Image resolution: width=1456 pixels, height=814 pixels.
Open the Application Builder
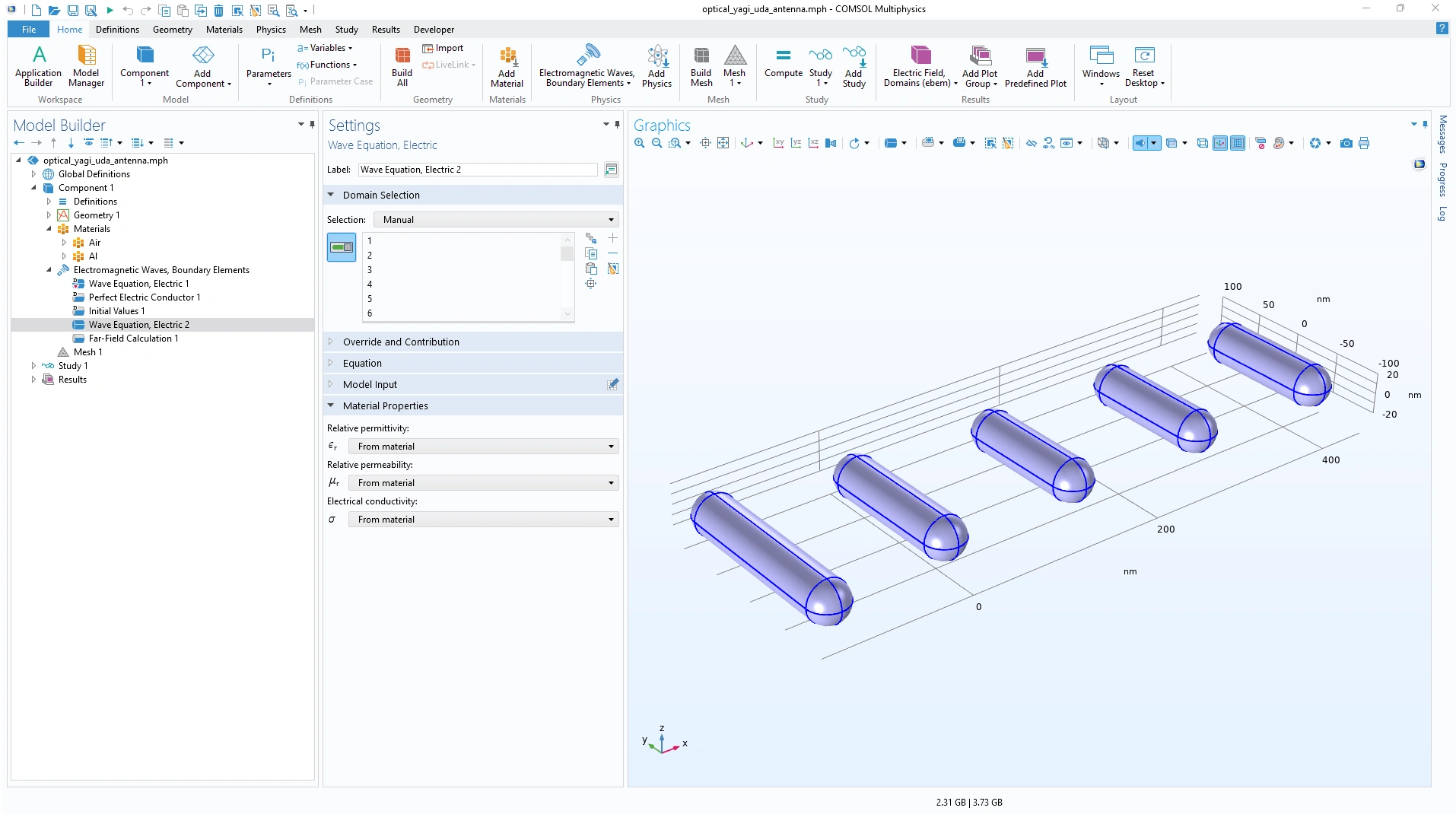38,65
